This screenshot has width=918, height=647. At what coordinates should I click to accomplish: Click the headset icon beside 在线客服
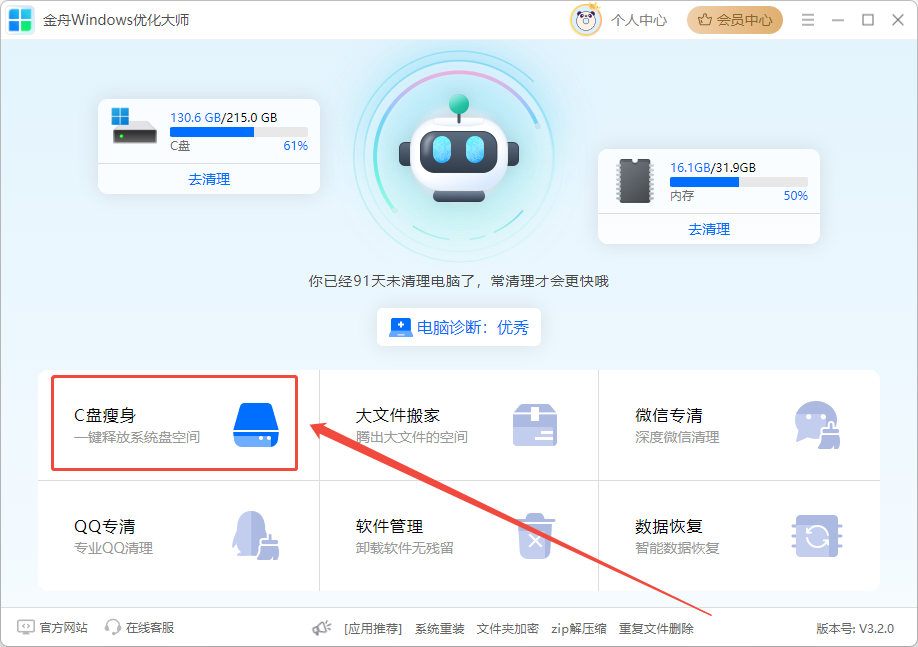[x=112, y=627]
